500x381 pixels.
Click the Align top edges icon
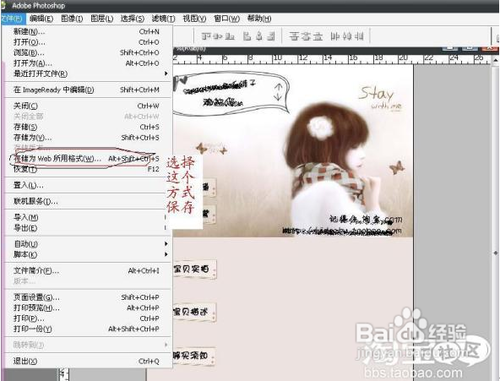(x=207, y=36)
